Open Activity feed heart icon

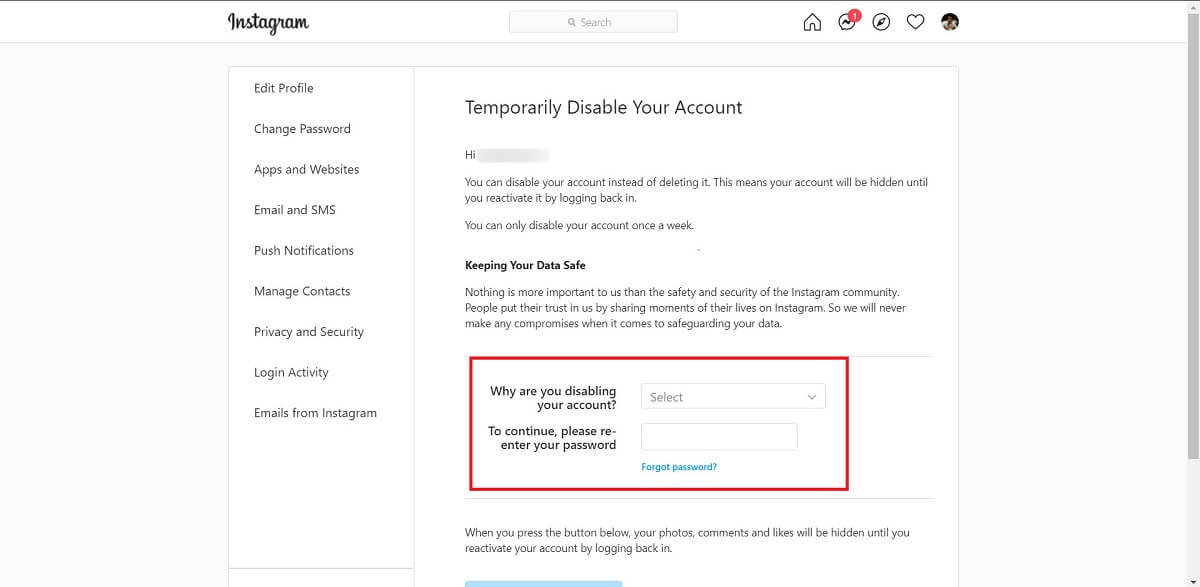pos(915,22)
